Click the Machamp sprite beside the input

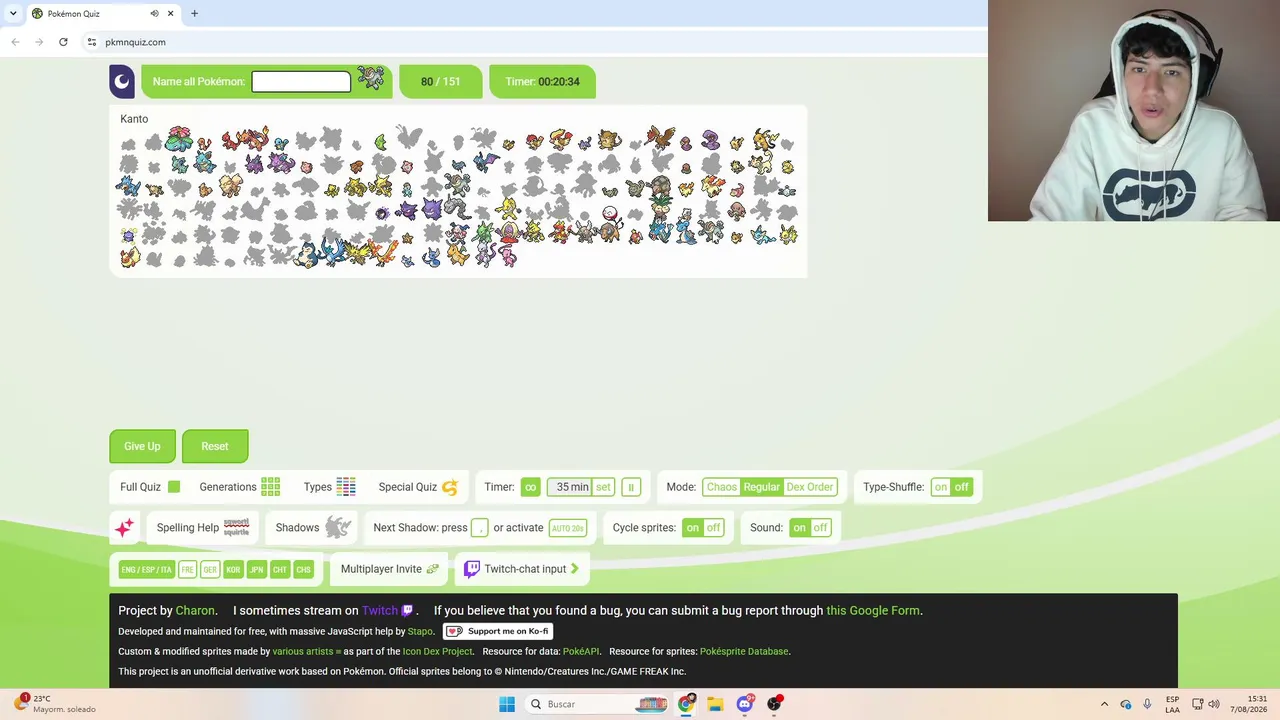tap(370, 79)
